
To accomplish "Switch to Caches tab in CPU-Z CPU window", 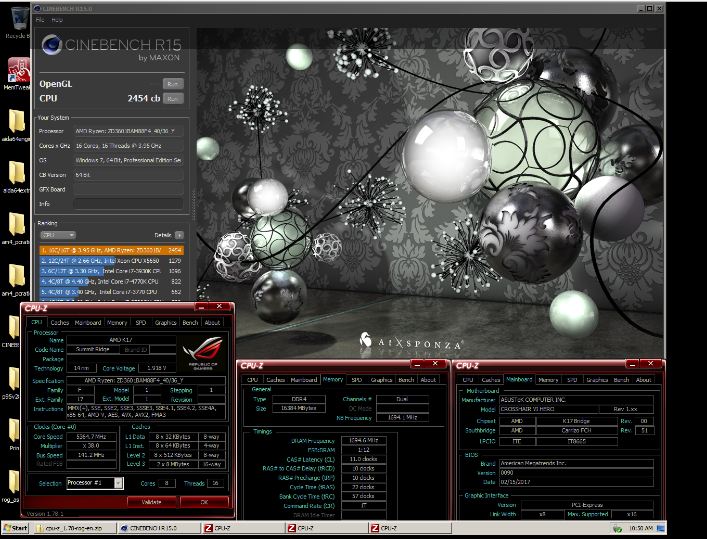I will click(60, 322).
